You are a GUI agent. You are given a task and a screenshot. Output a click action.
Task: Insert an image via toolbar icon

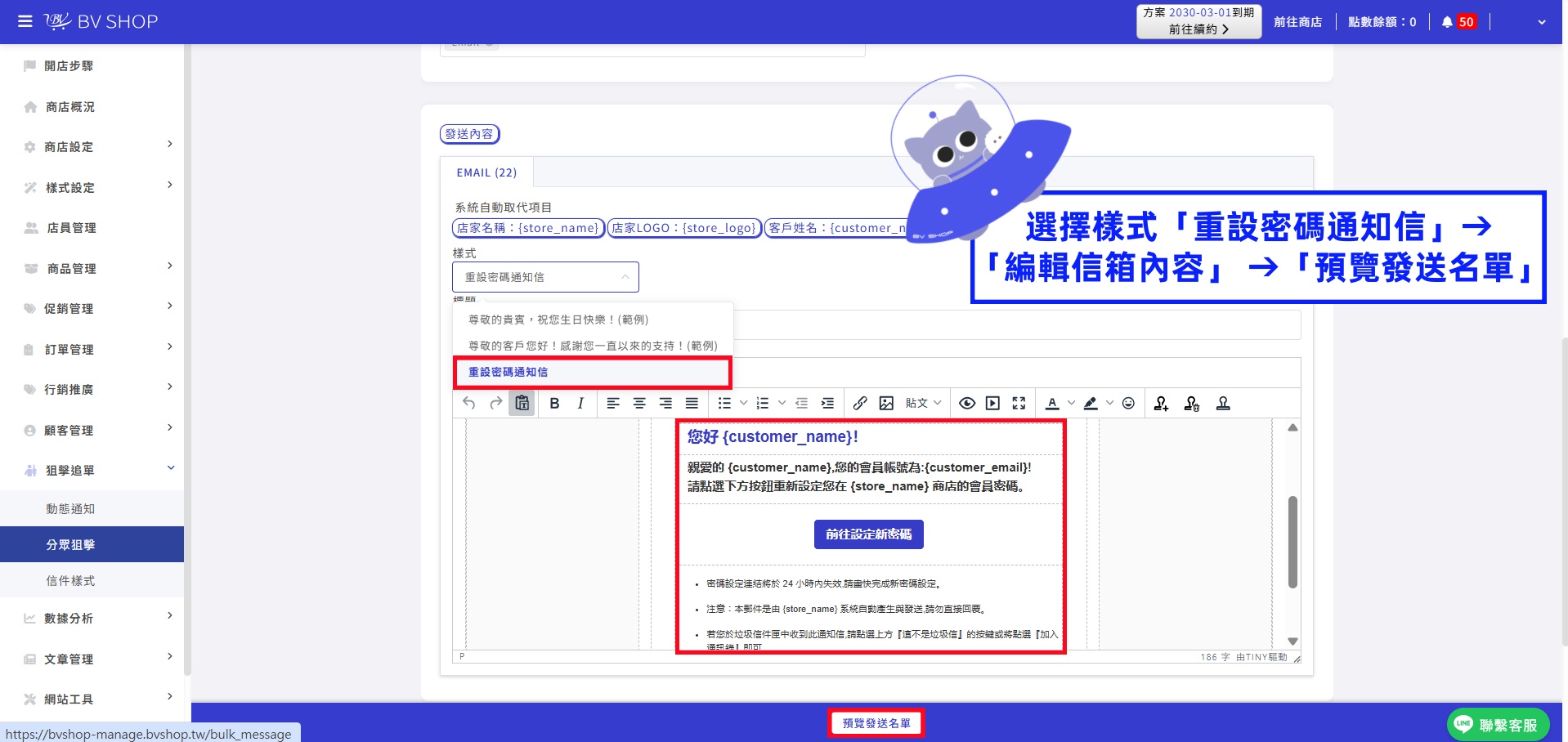coord(886,403)
